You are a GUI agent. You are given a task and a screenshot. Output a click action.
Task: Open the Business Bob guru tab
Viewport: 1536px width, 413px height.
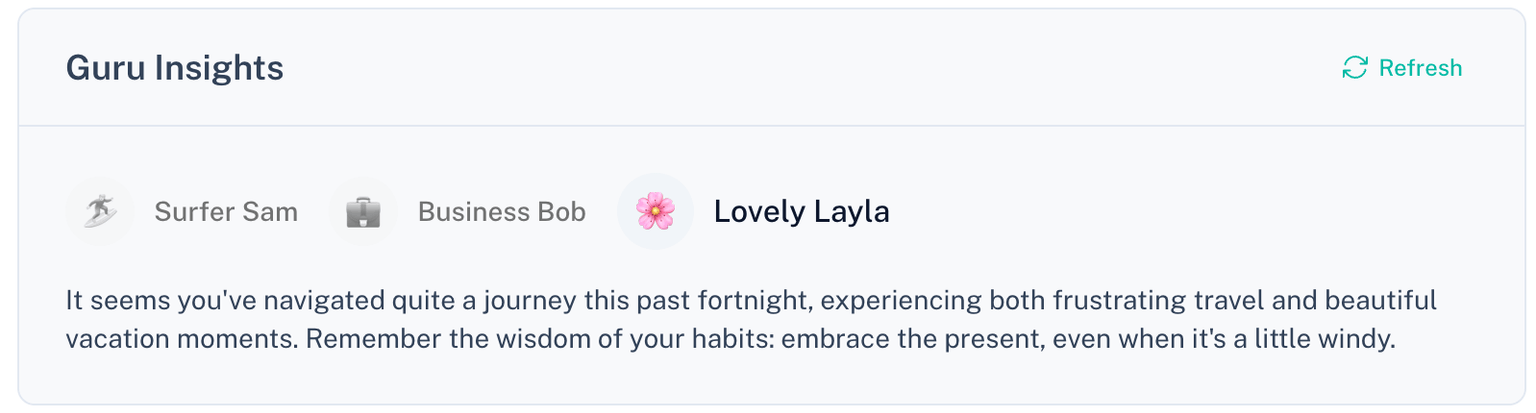[501, 212]
